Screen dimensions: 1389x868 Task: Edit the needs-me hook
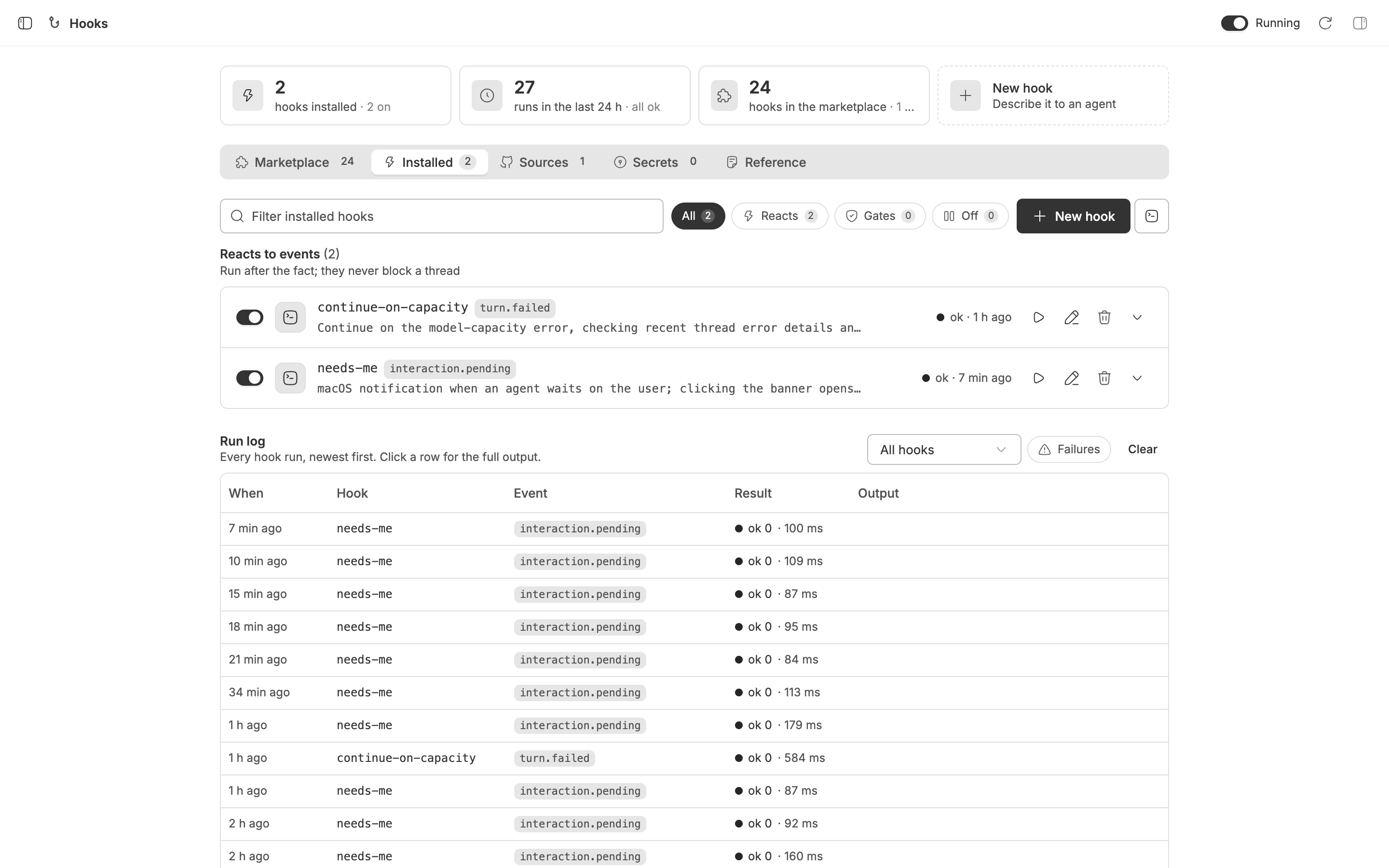(1071, 378)
